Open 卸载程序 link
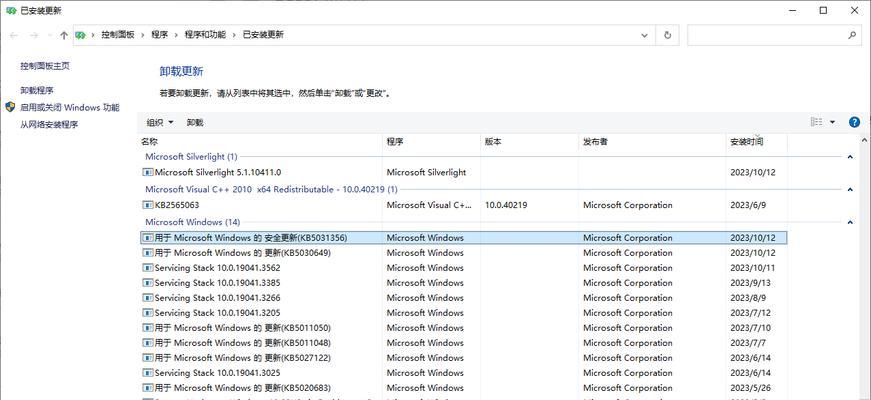 (37, 91)
